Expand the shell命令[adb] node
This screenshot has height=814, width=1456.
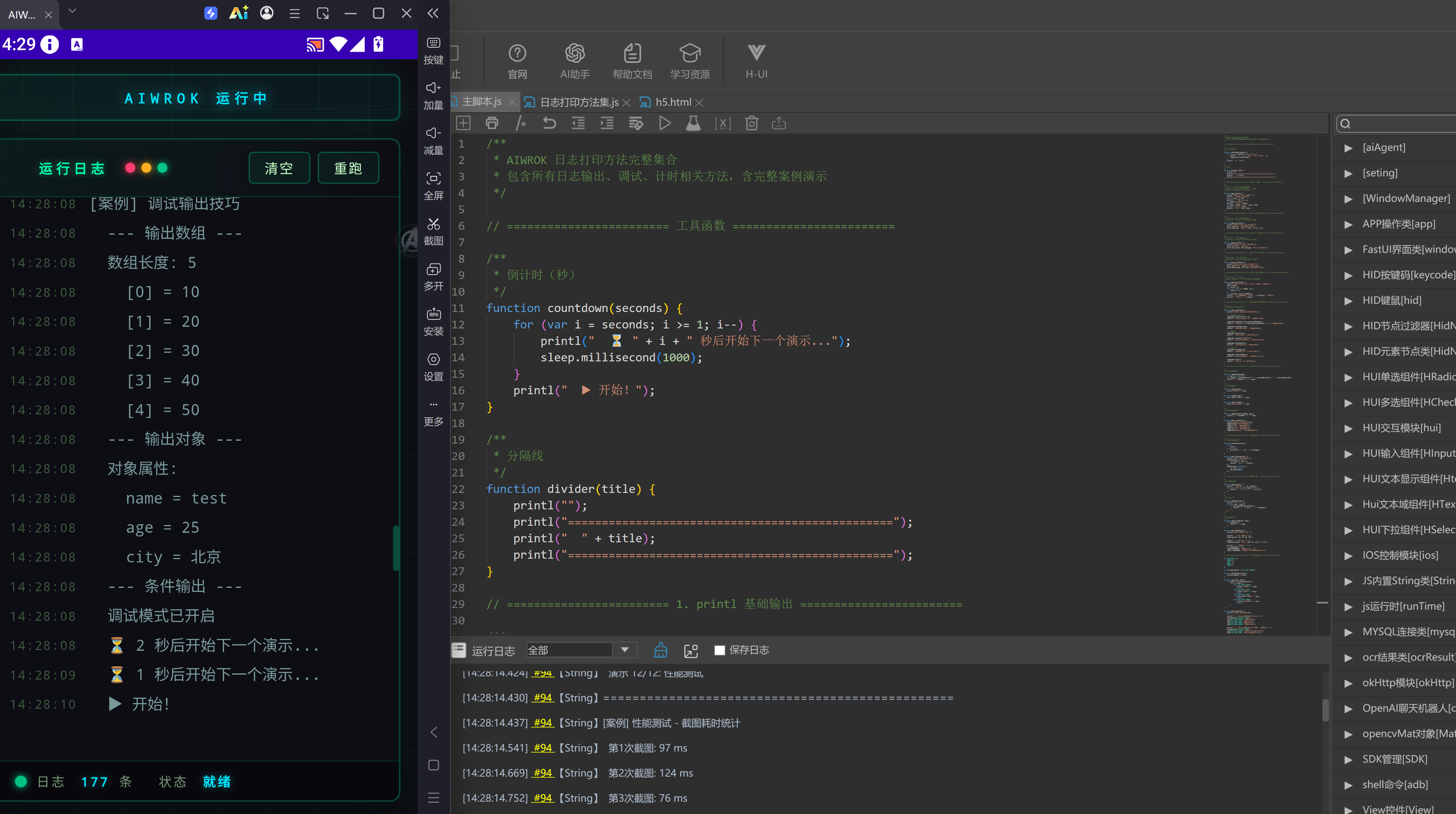point(1349,785)
